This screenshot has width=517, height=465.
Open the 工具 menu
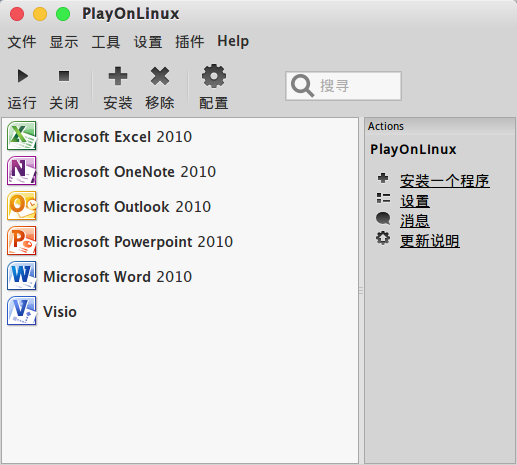tap(106, 42)
